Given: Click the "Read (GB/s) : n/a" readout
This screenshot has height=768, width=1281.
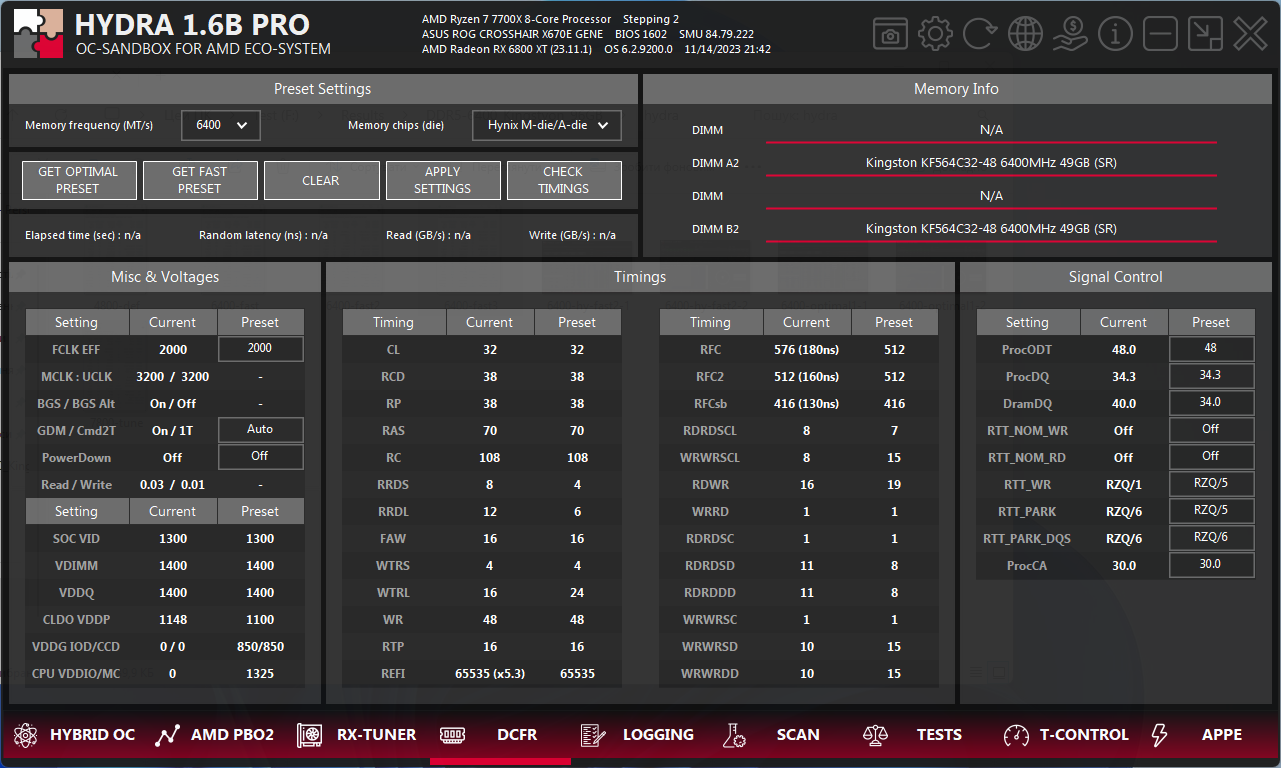Looking at the screenshot, I should 428,236.
